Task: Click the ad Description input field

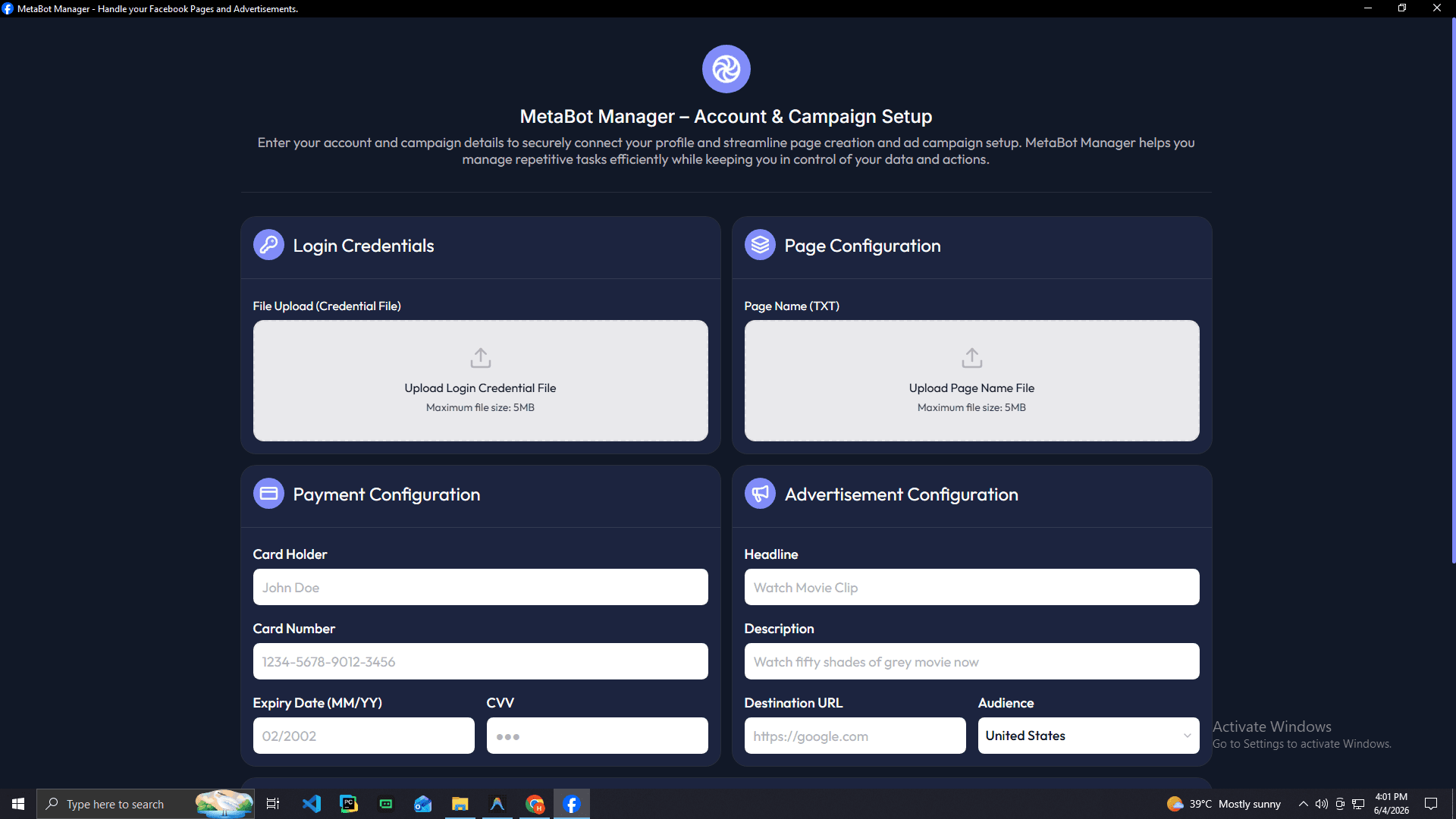Action: [x=972, y=661]
